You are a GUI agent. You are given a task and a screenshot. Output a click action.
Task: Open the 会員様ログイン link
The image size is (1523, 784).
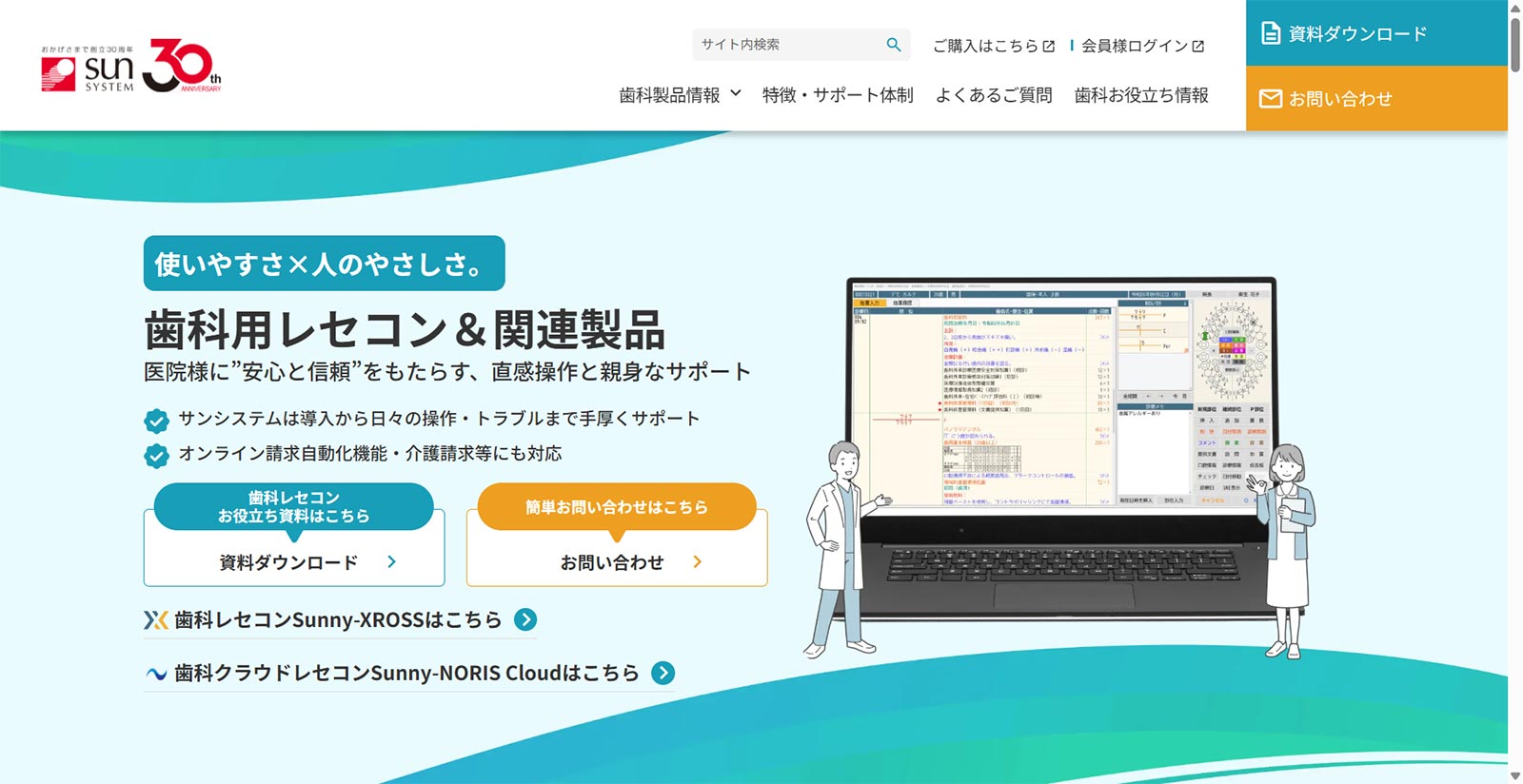point(1142,46)
